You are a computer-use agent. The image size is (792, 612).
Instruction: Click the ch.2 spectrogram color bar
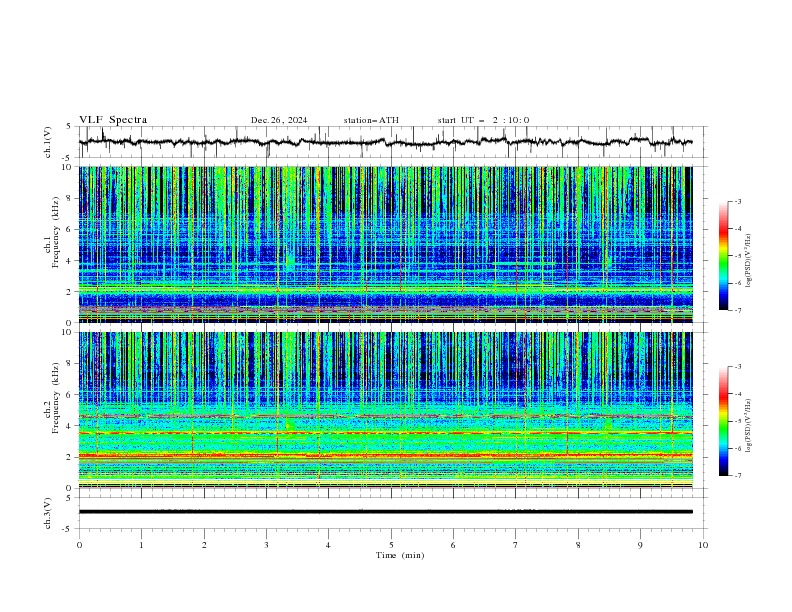coord(723,421)
